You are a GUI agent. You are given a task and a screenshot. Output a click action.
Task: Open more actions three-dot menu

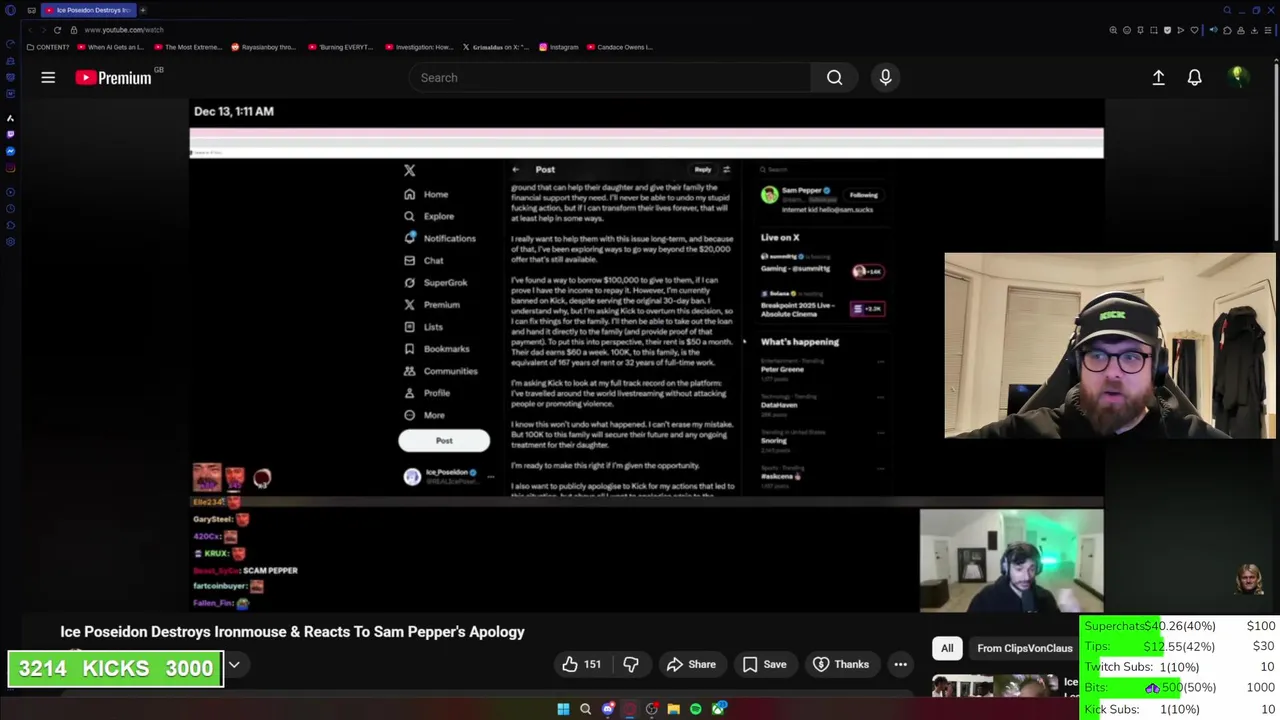900,664
